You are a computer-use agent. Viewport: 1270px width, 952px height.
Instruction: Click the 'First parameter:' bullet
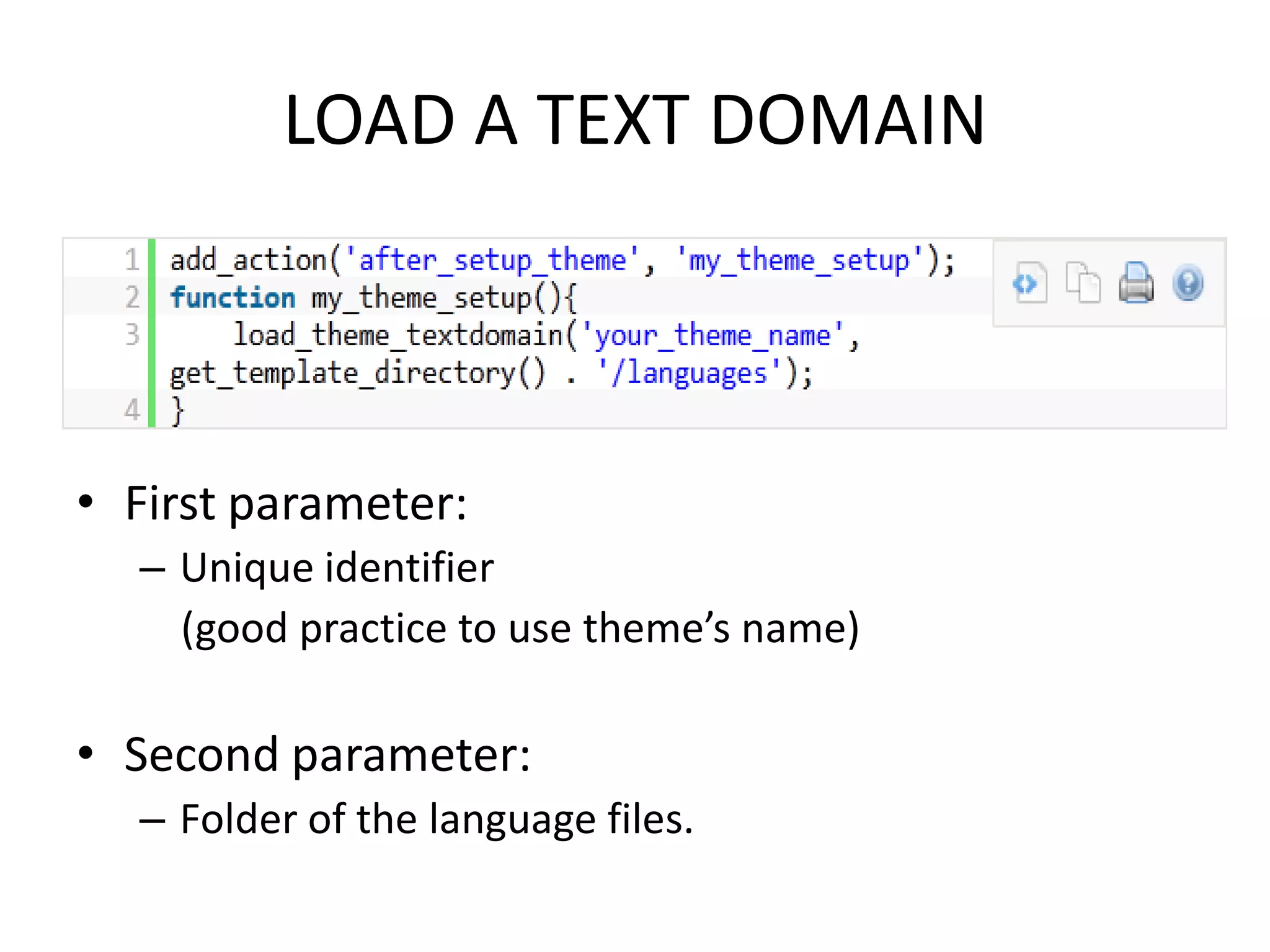pyautogui.click(x=296, y=503)
